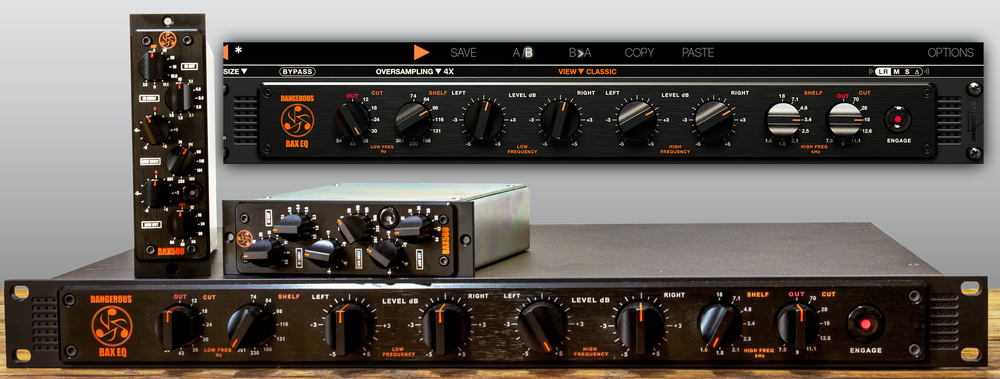Toggle the plugin ENGAGE button

[897, 119]
